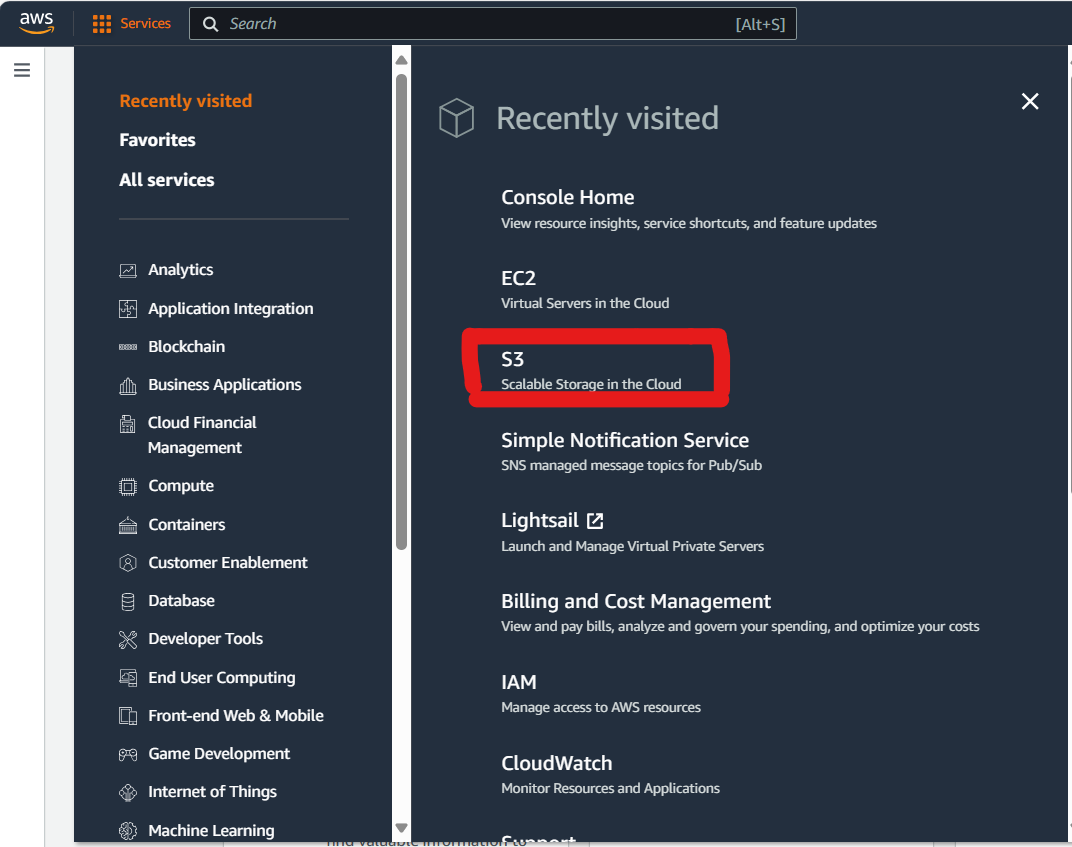
Task: Click the Compute chip icon
Action: click(x=128, y=486)
